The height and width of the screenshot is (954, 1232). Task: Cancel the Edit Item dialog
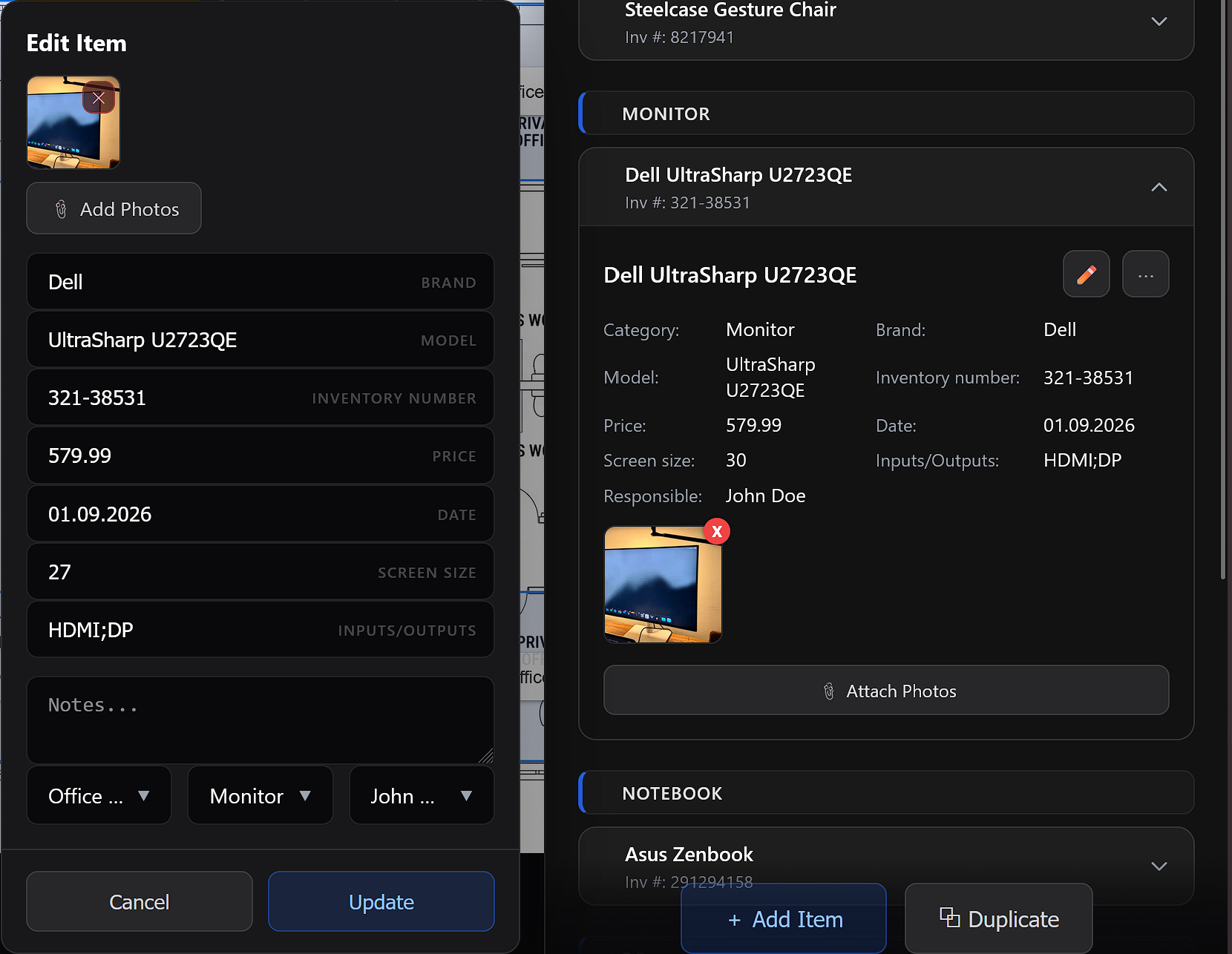point(140,901)
